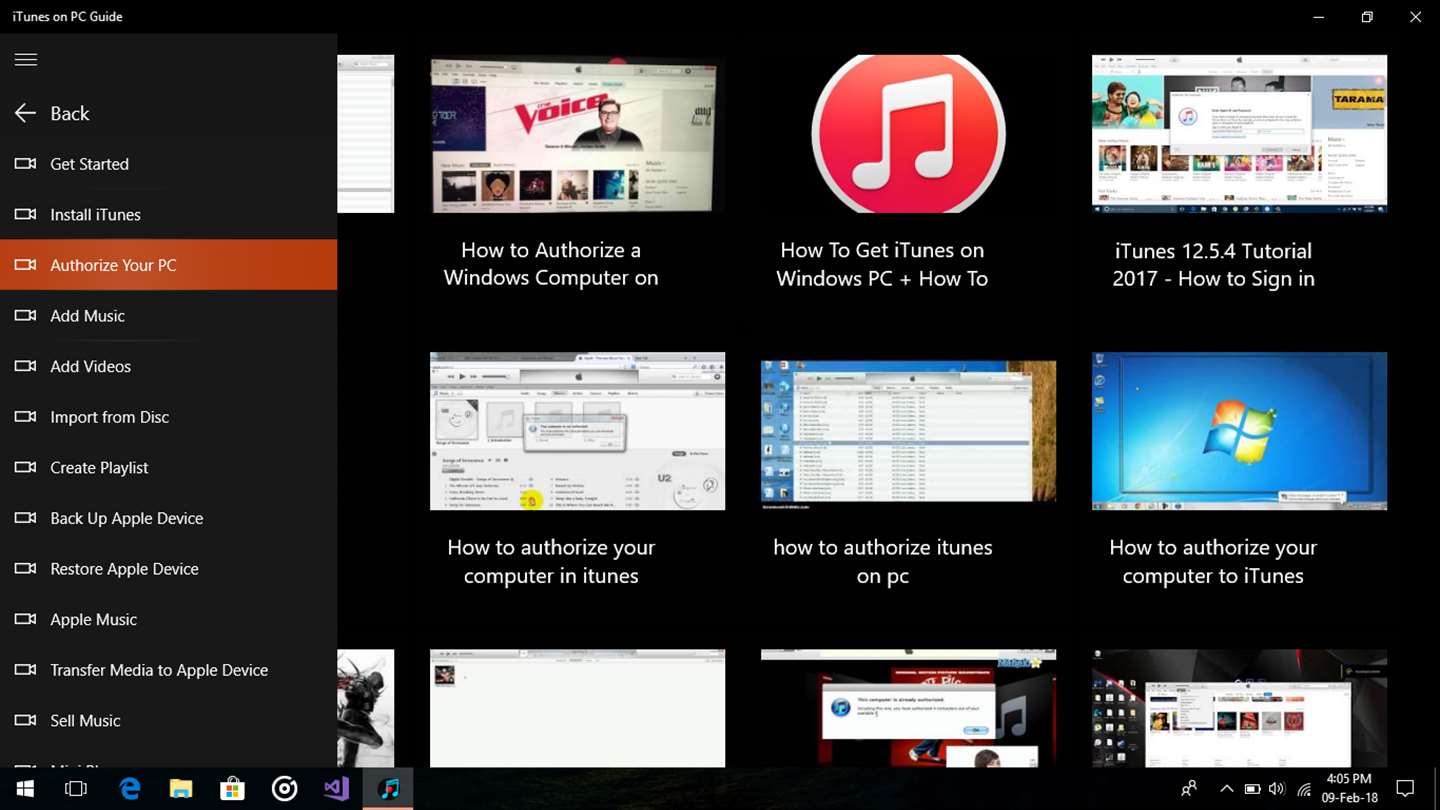Image resolution: width=1440 pixels, height=810 pixels.
Task: Toggle the hamburger navigation menu
Action: 26,60
